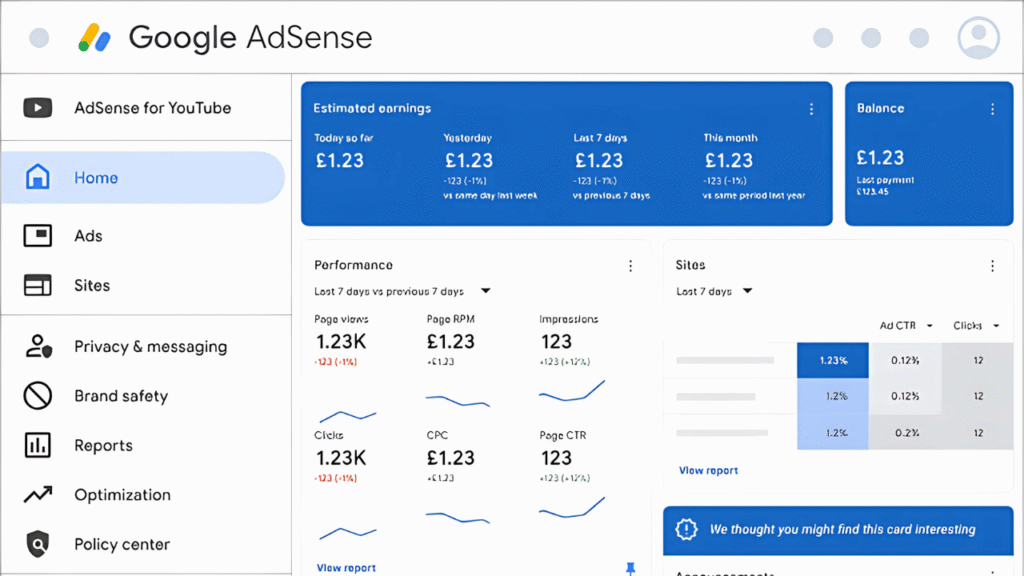Image resolution: width=1024 pixels, height=576 pixels.
Task: Click View report link under Performance
Action: click(x=346, y=568)
